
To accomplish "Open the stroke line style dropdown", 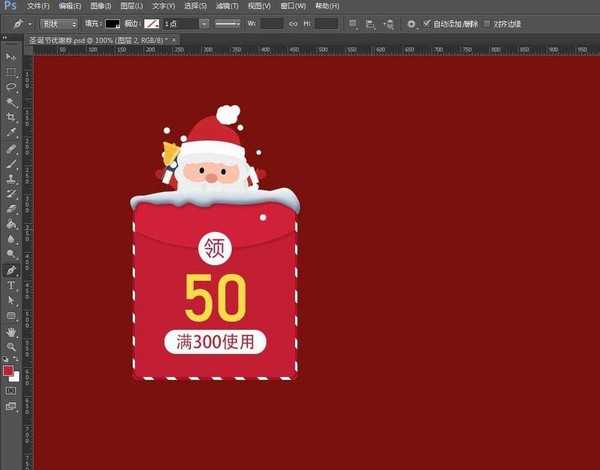I will tap(227, 22).
